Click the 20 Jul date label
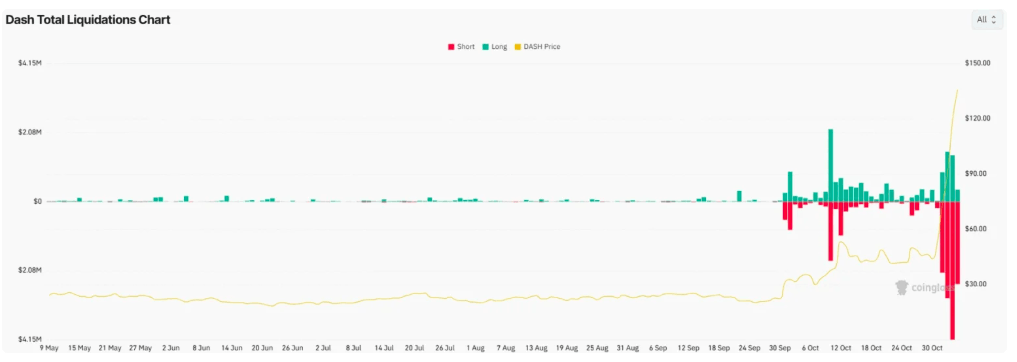The width and height of the screenshot is (1017, 362). tap(415, 348)
